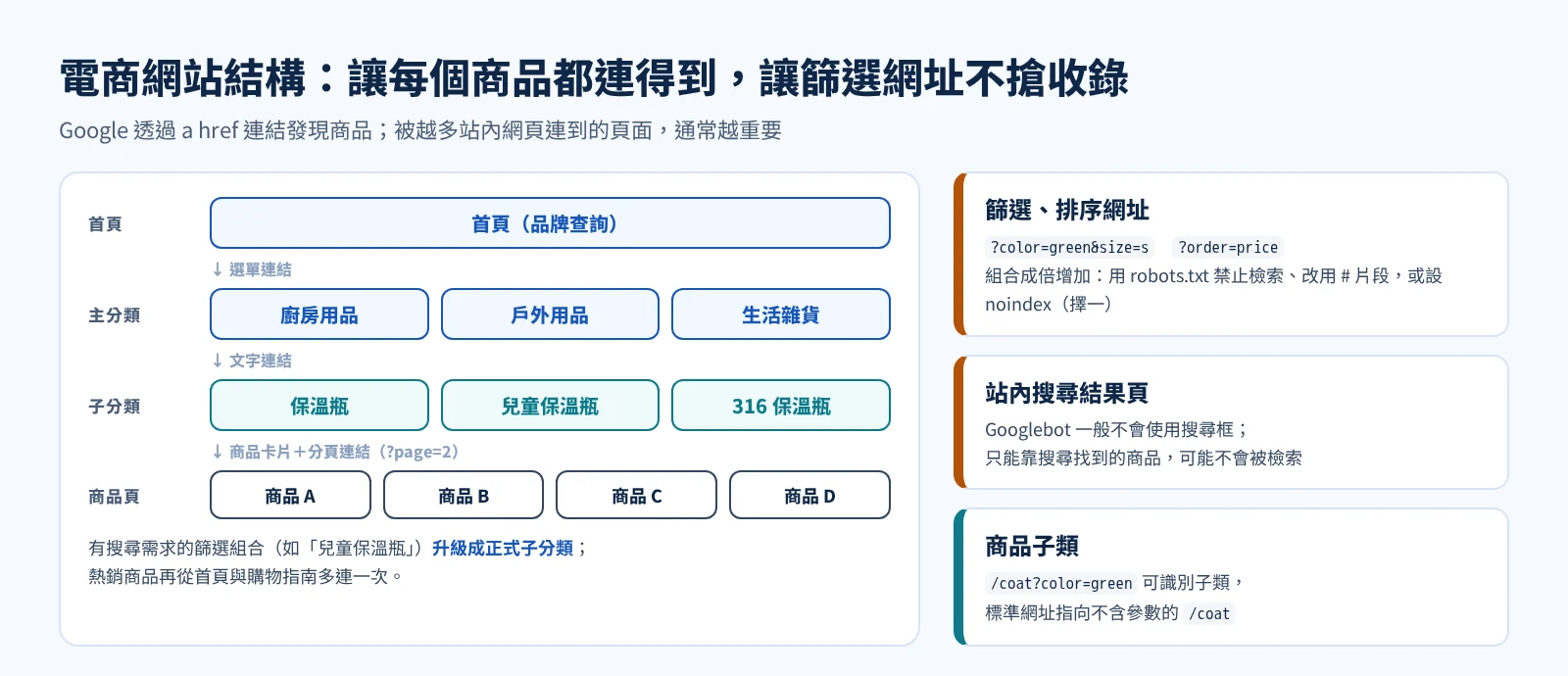The height and width of the screenshot is (676, 1568).
Task: Click the 站內搜尋結果頁 card heading
Action: pyautogui.click(x=1067, y=393)
